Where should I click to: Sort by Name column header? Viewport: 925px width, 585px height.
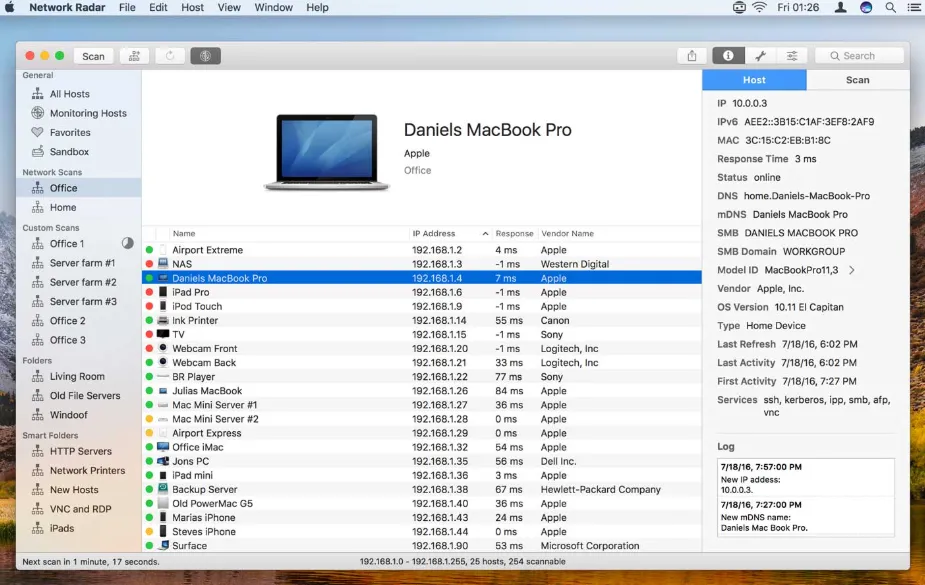point(289,234)
